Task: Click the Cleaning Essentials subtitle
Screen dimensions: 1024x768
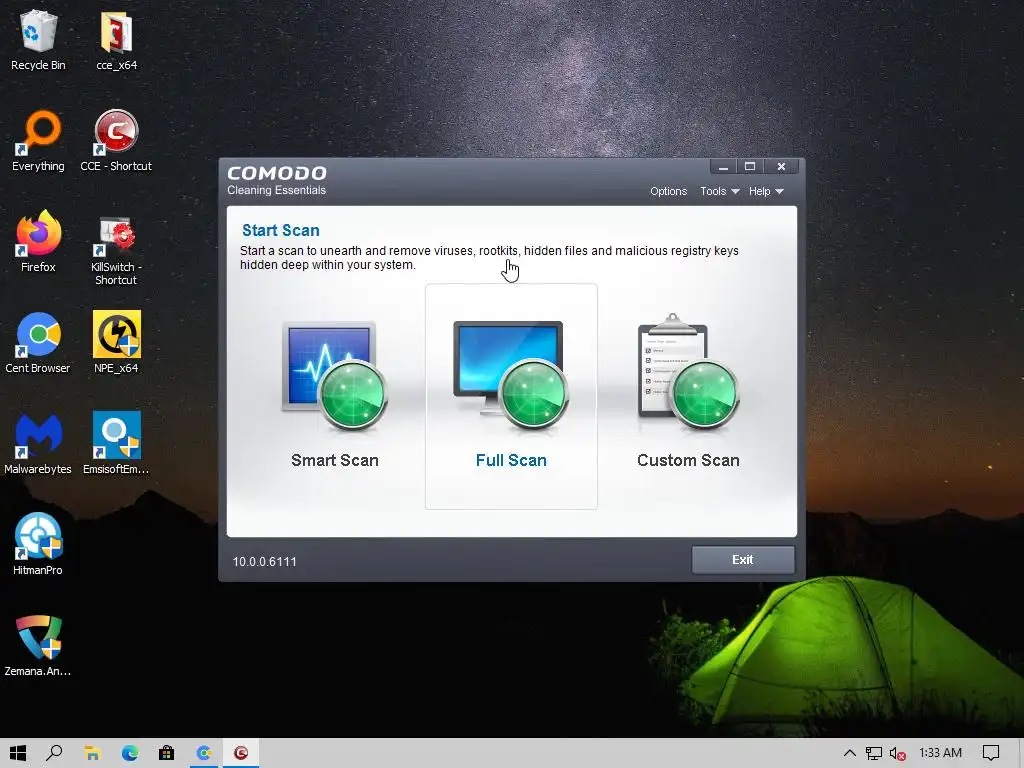Action: coord(276,190)
